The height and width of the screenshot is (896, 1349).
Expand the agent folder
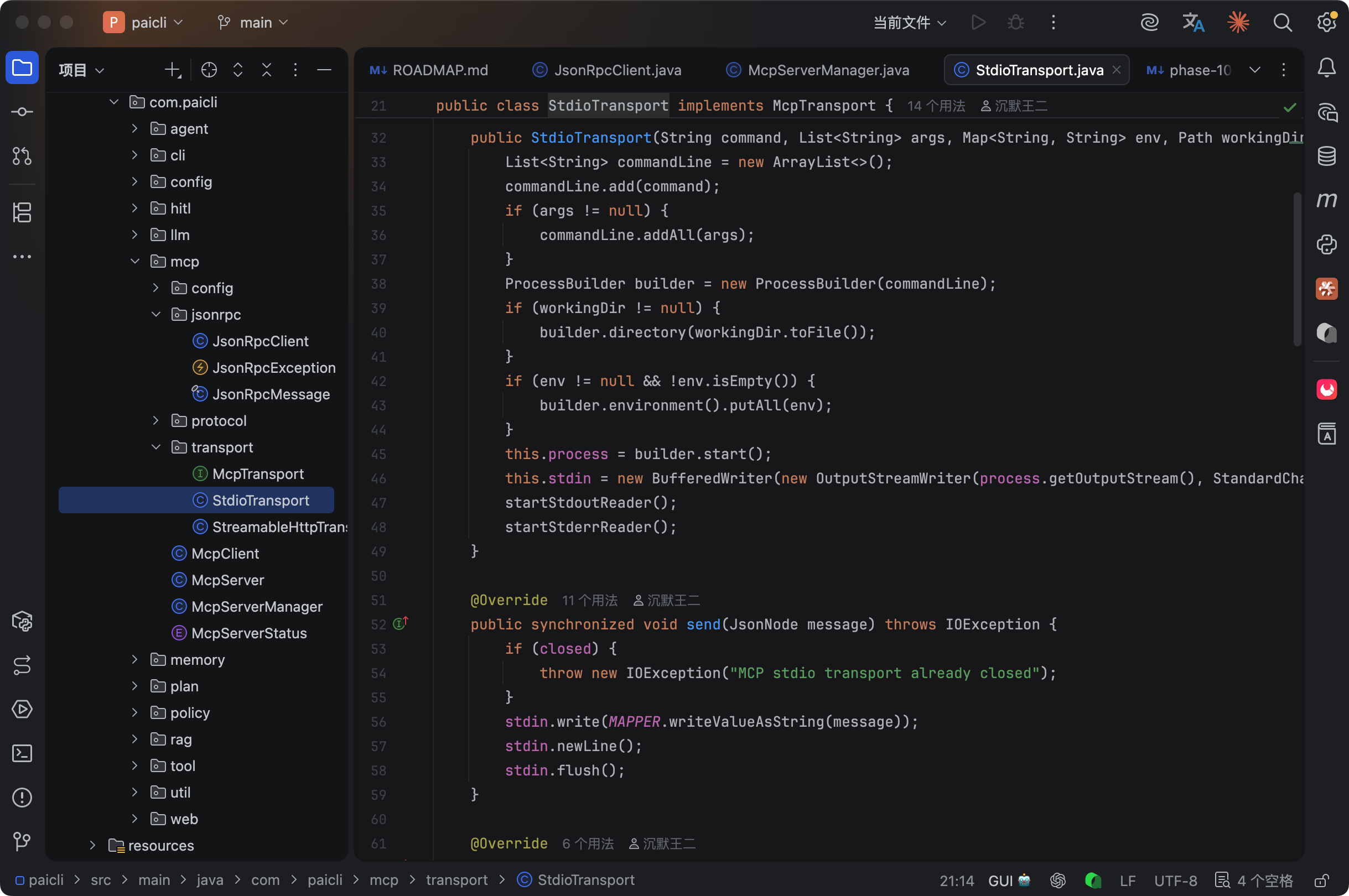134,128
